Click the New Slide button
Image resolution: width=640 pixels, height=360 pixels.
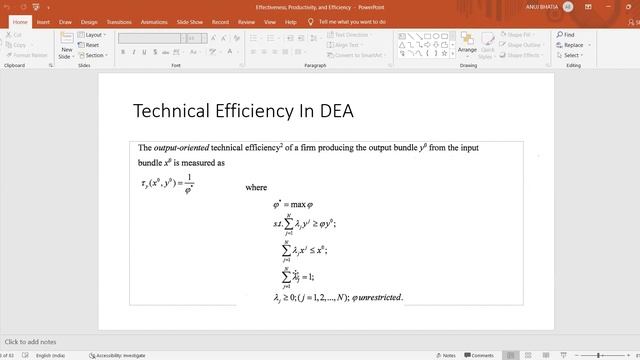point(66,46)
